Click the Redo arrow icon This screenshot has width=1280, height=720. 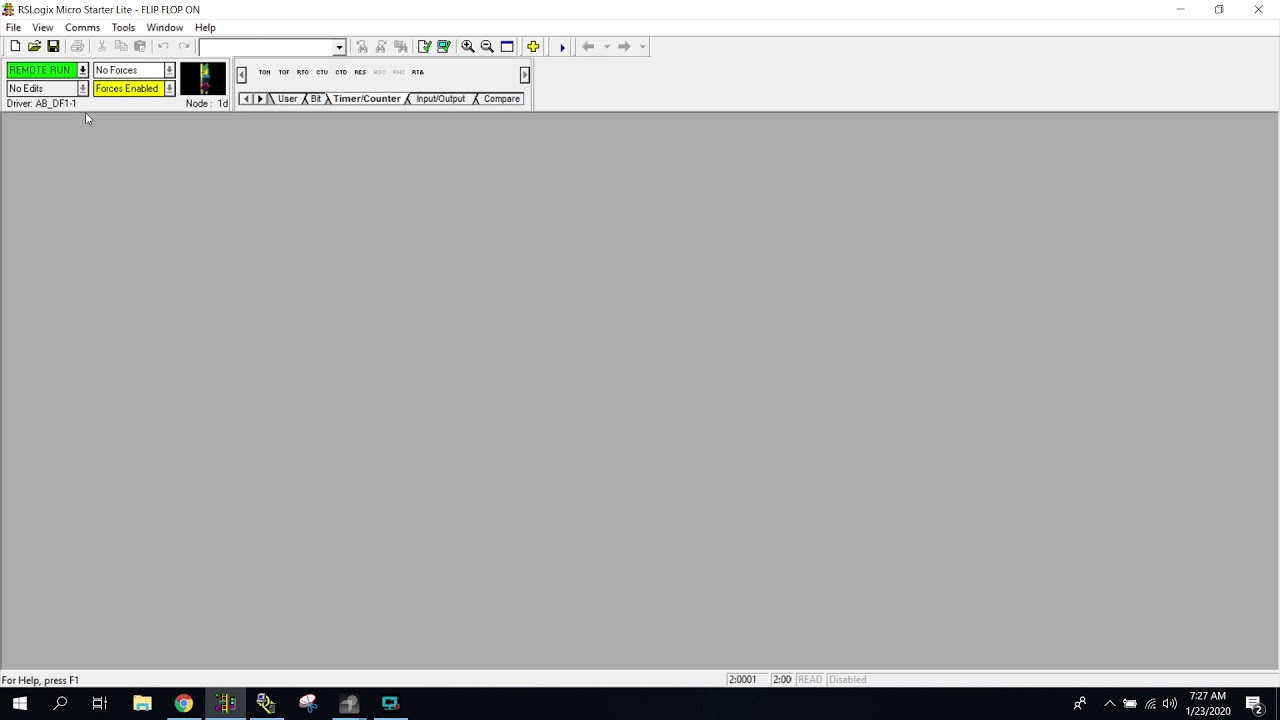184,46
